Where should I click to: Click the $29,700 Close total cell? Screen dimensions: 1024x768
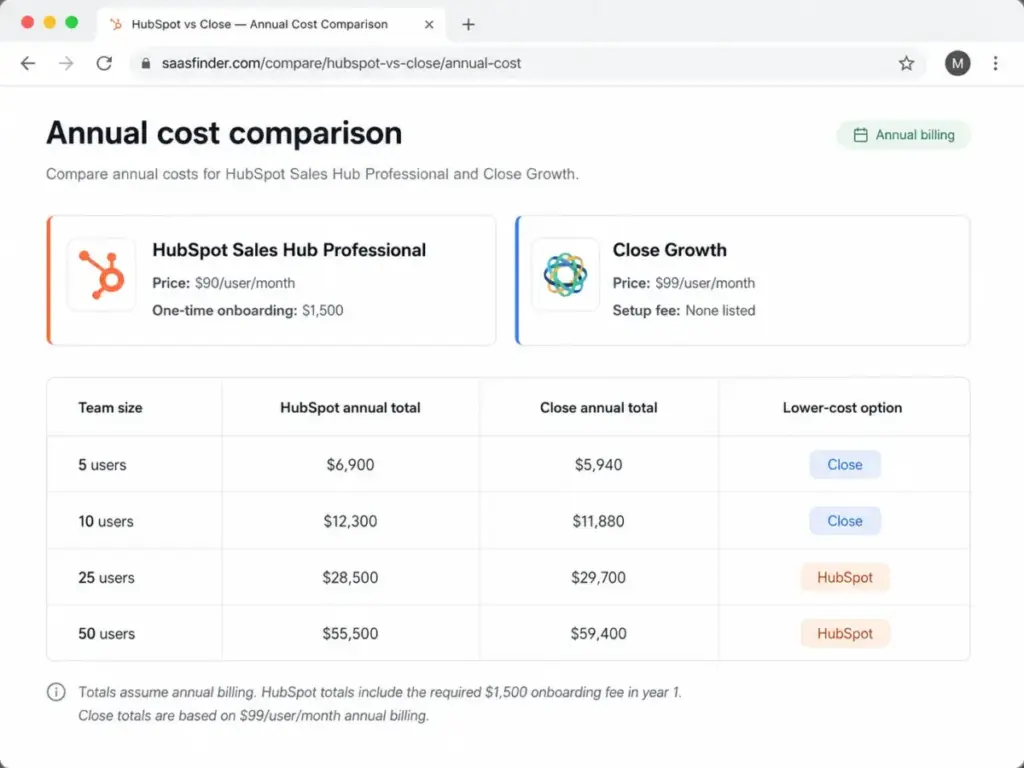[598, 577]
